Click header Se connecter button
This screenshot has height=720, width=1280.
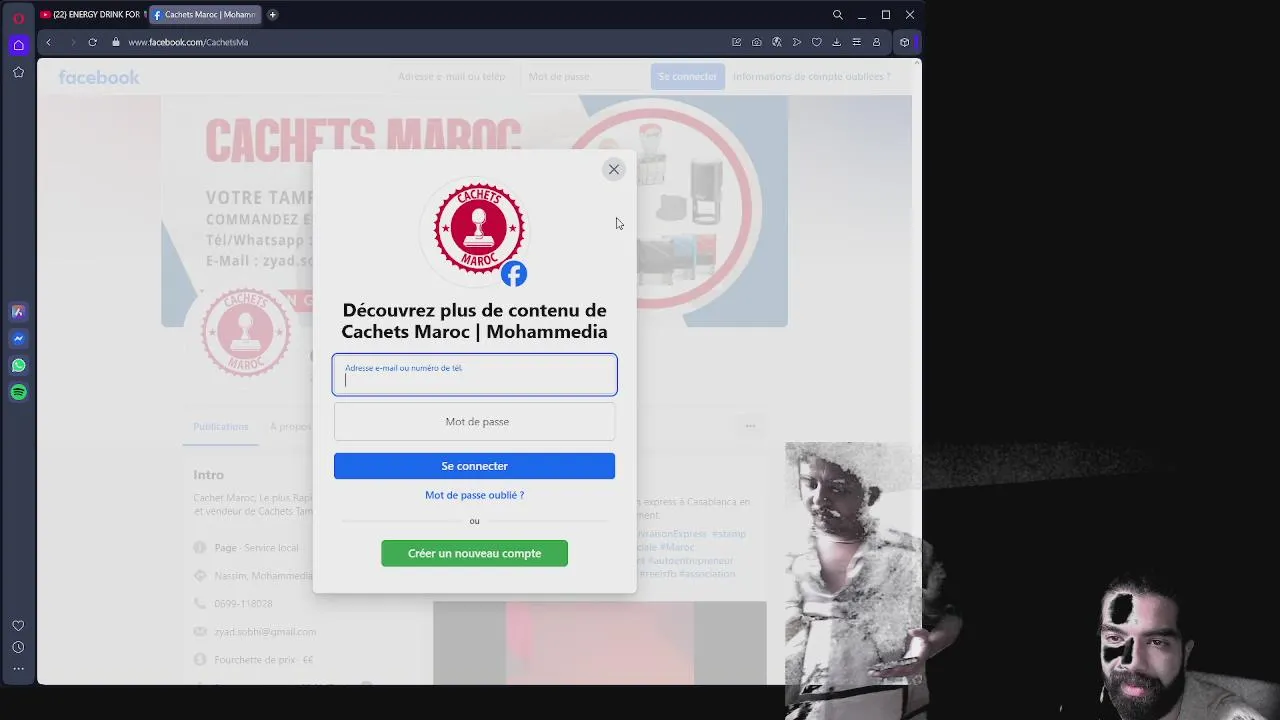688,76
